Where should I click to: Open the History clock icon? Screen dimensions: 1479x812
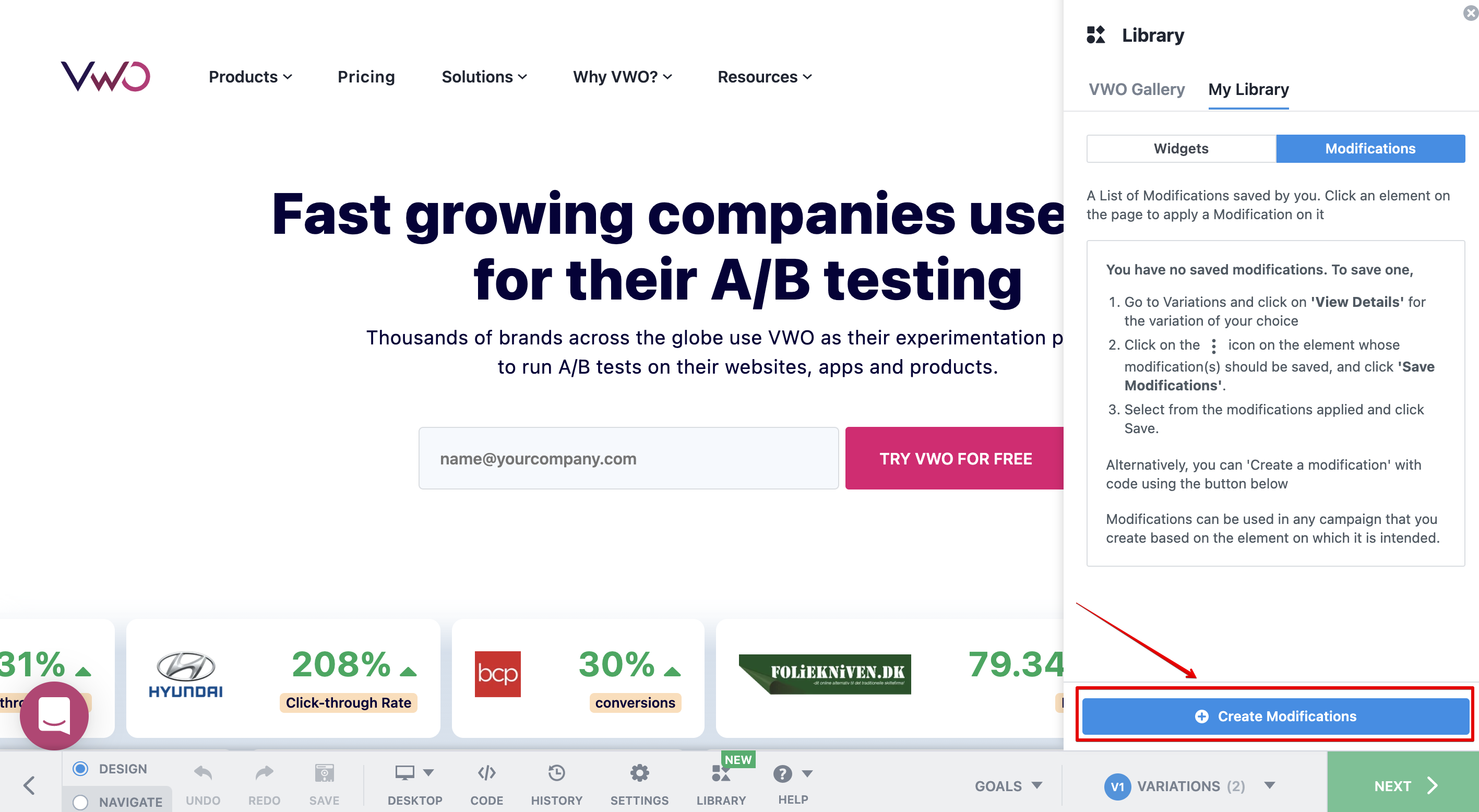[556, 772]
